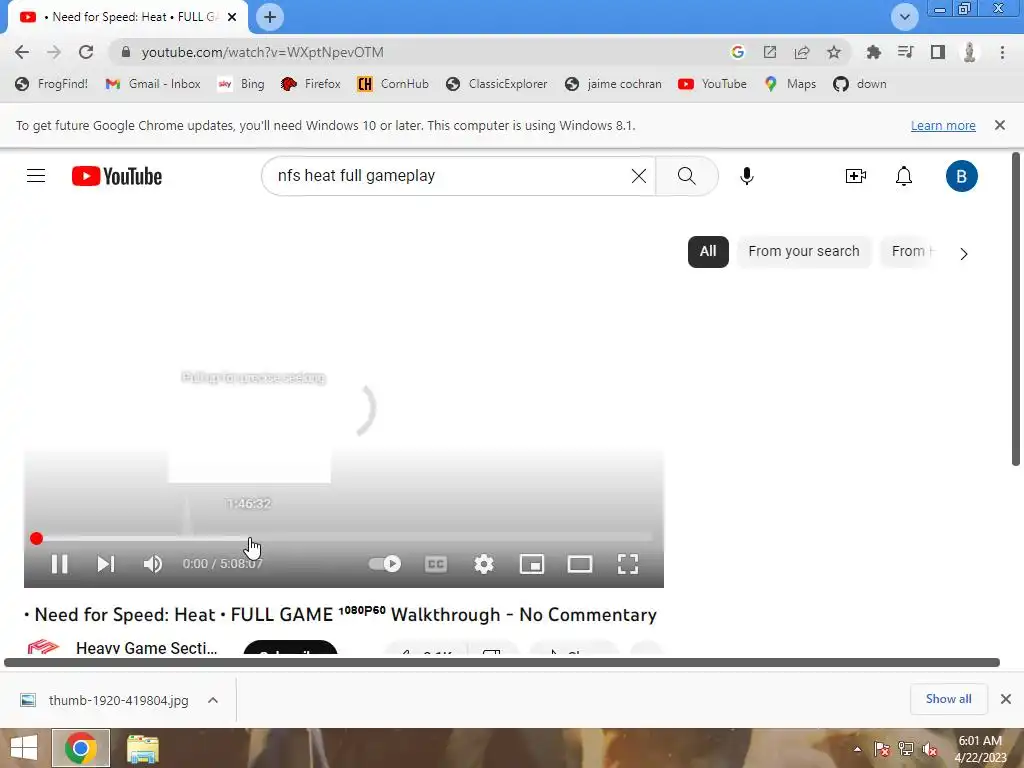
Task: Click the video progress bar
Action: click(344, 538)
